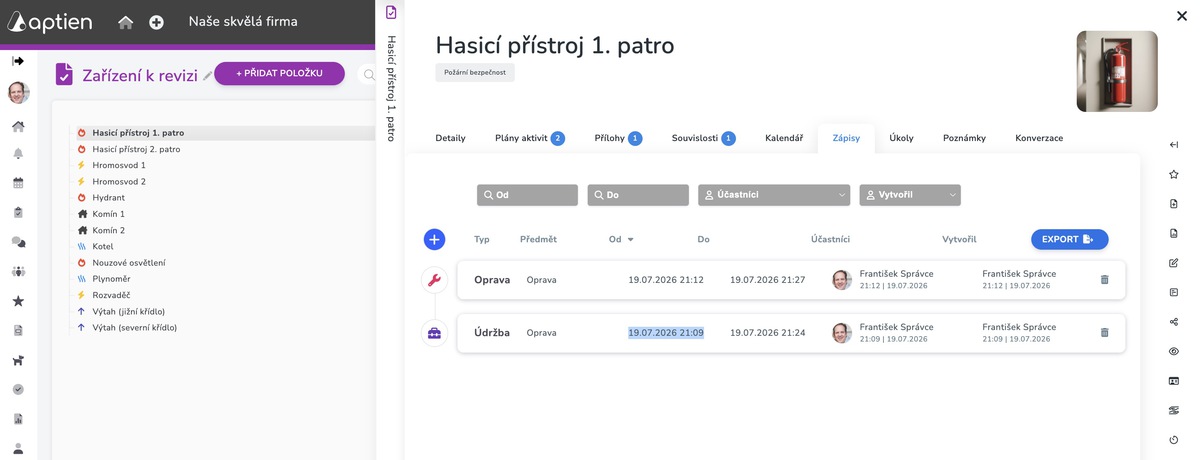Select Komín 1 in the list
This screenshot has width=1200, height=460.
pyautogui.click(x=108, y=214)
